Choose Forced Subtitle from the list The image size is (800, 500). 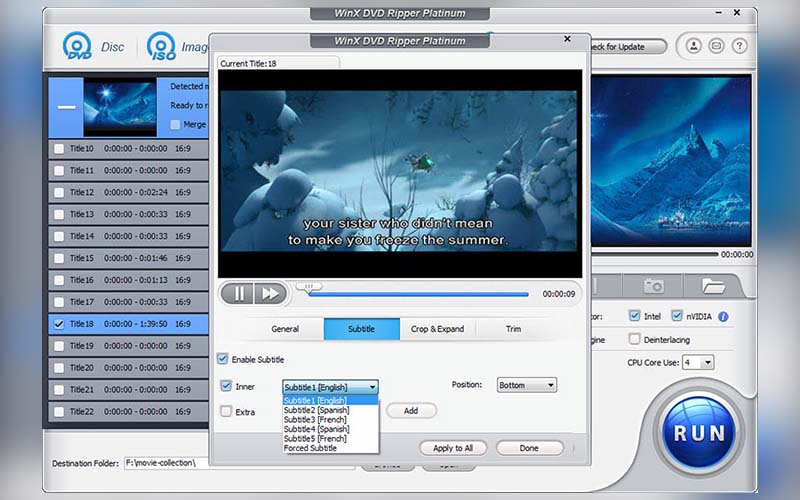[x=331, y=448]
